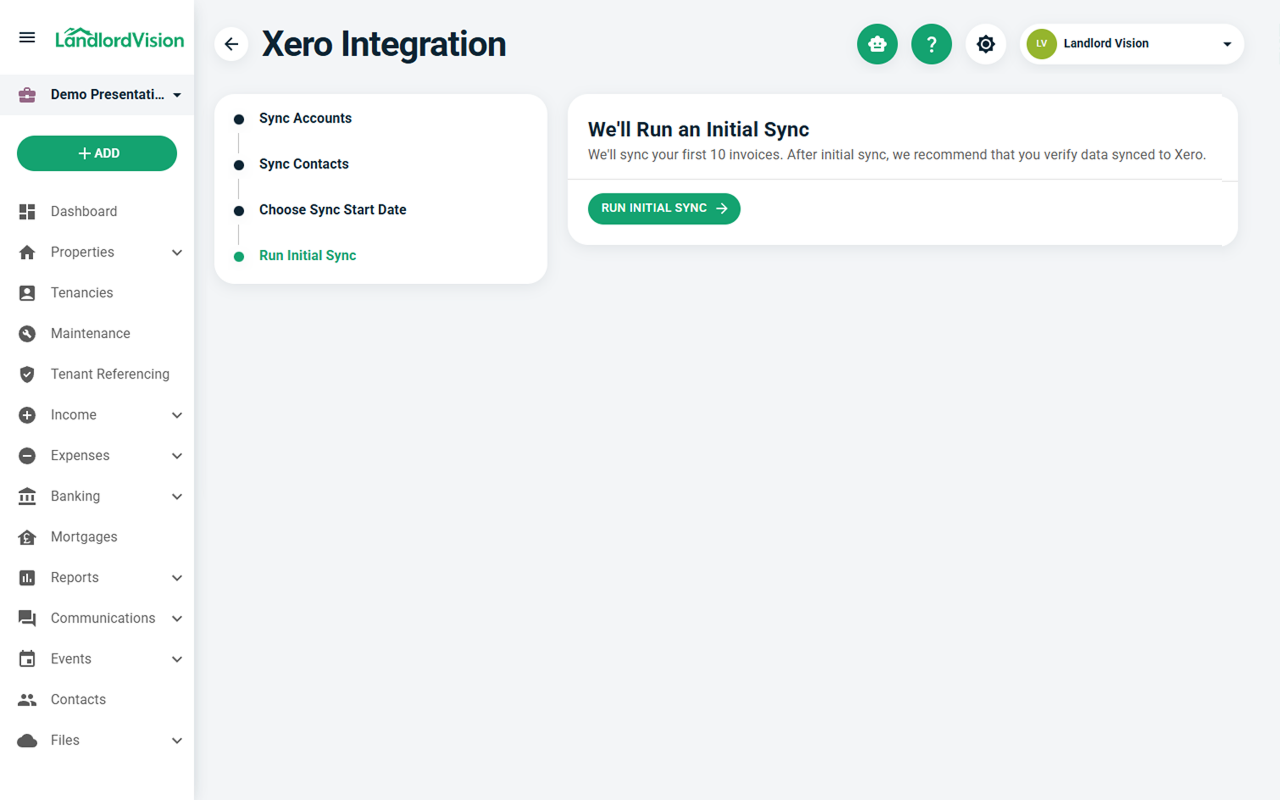Go back using the arrow button

pyautogui.click(x=231, y=44)
